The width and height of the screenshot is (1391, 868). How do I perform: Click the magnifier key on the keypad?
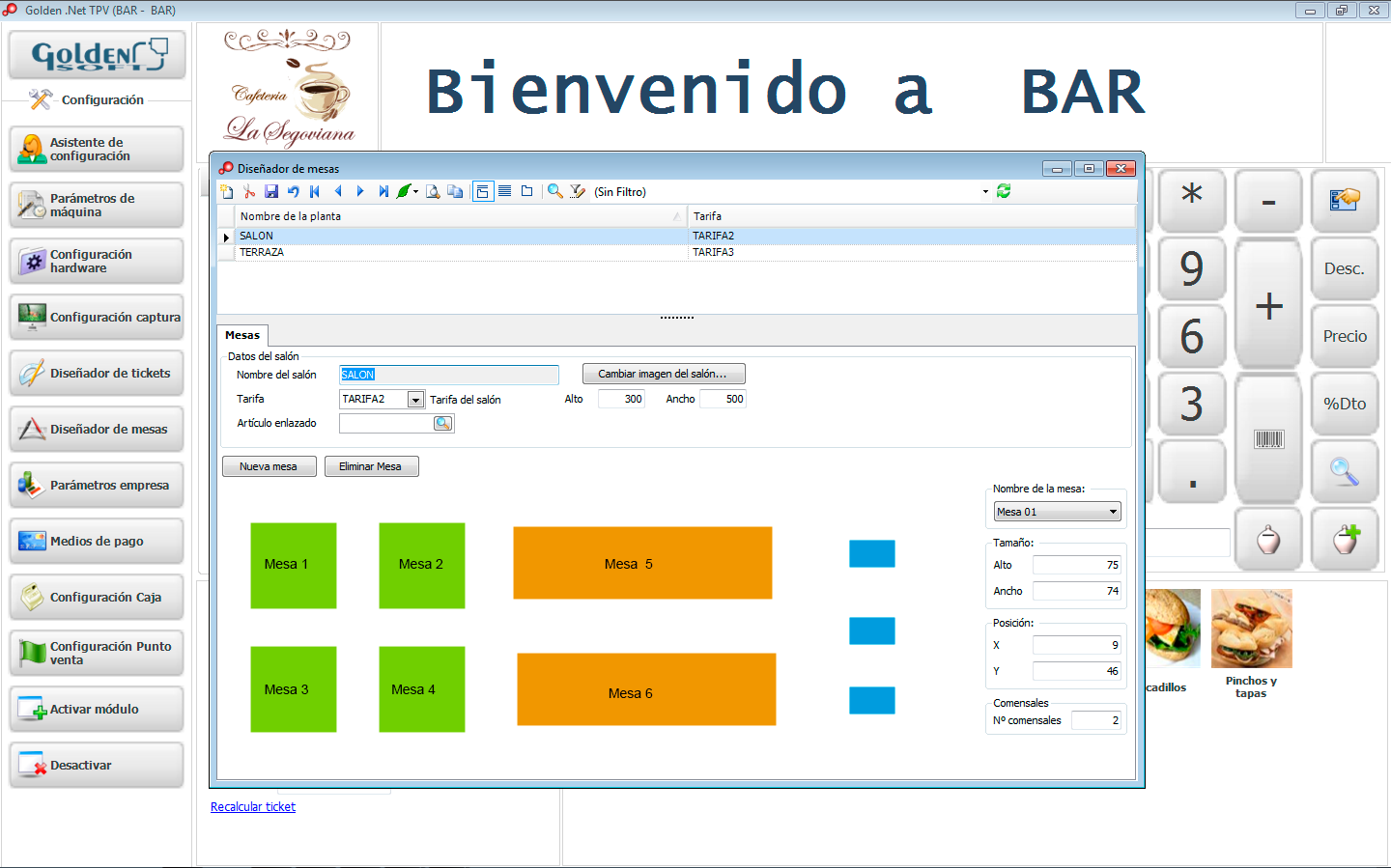point(1345,471)
